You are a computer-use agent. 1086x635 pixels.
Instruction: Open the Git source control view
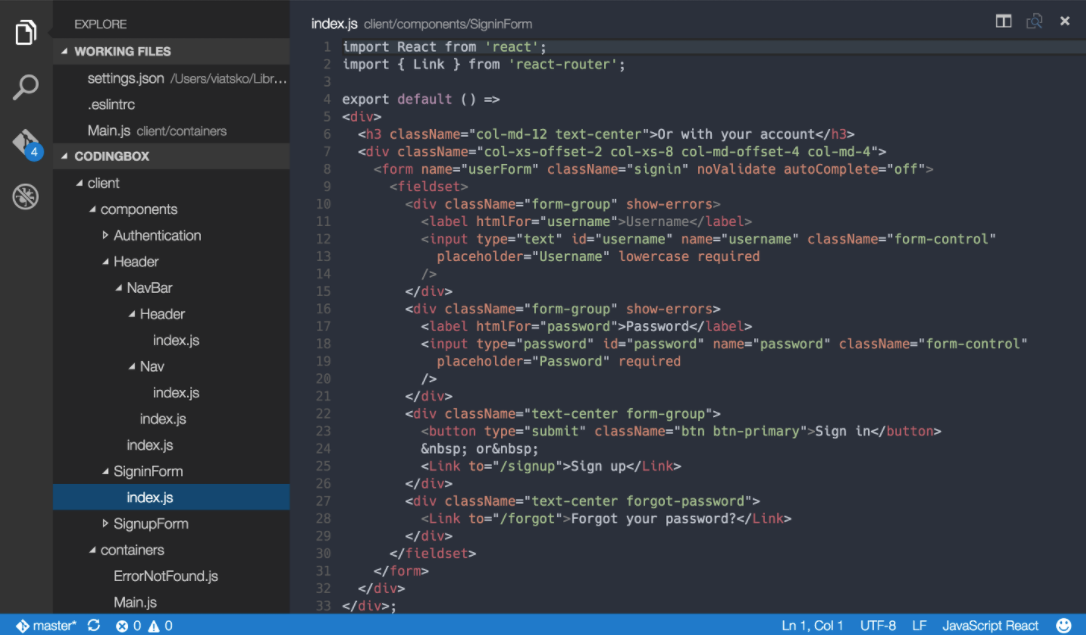27,144
